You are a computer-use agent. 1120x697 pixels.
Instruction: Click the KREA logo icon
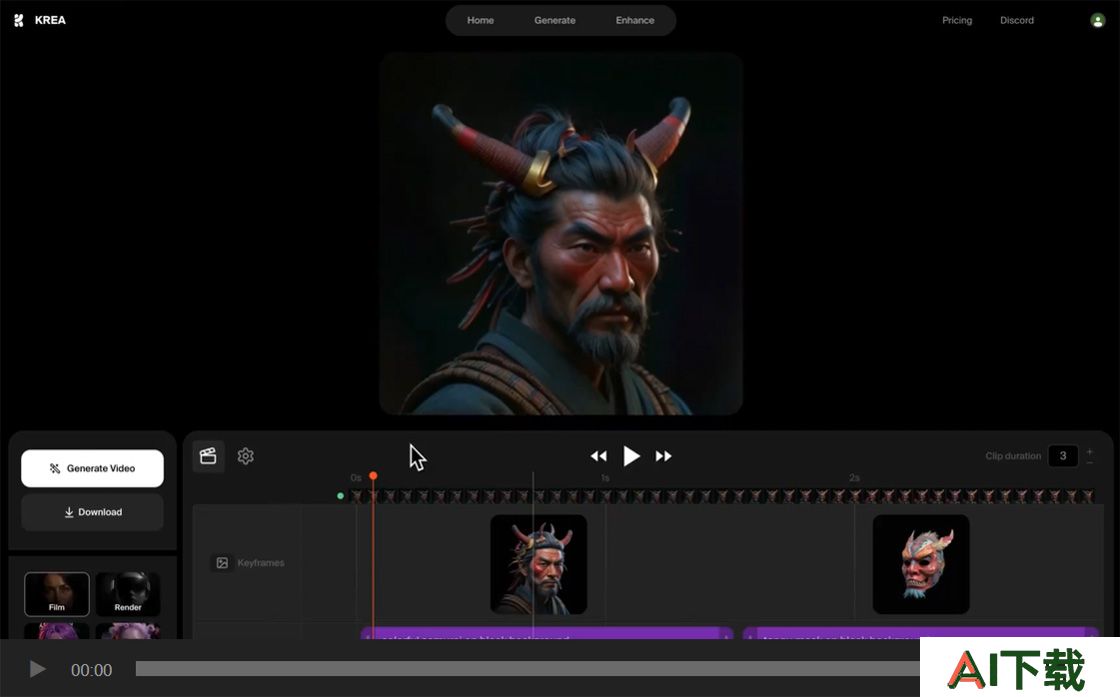click(19, 21)
